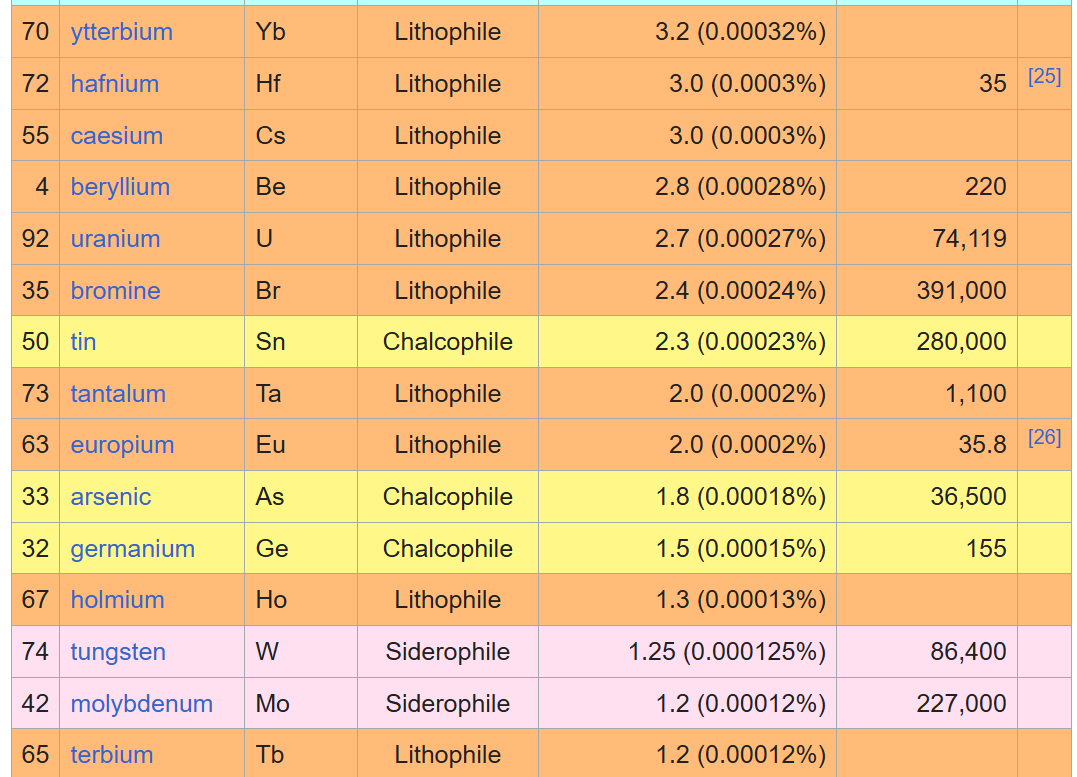Open the molybdenum link
Viewport: 1077px width, 777px height.
click(141, 703)
